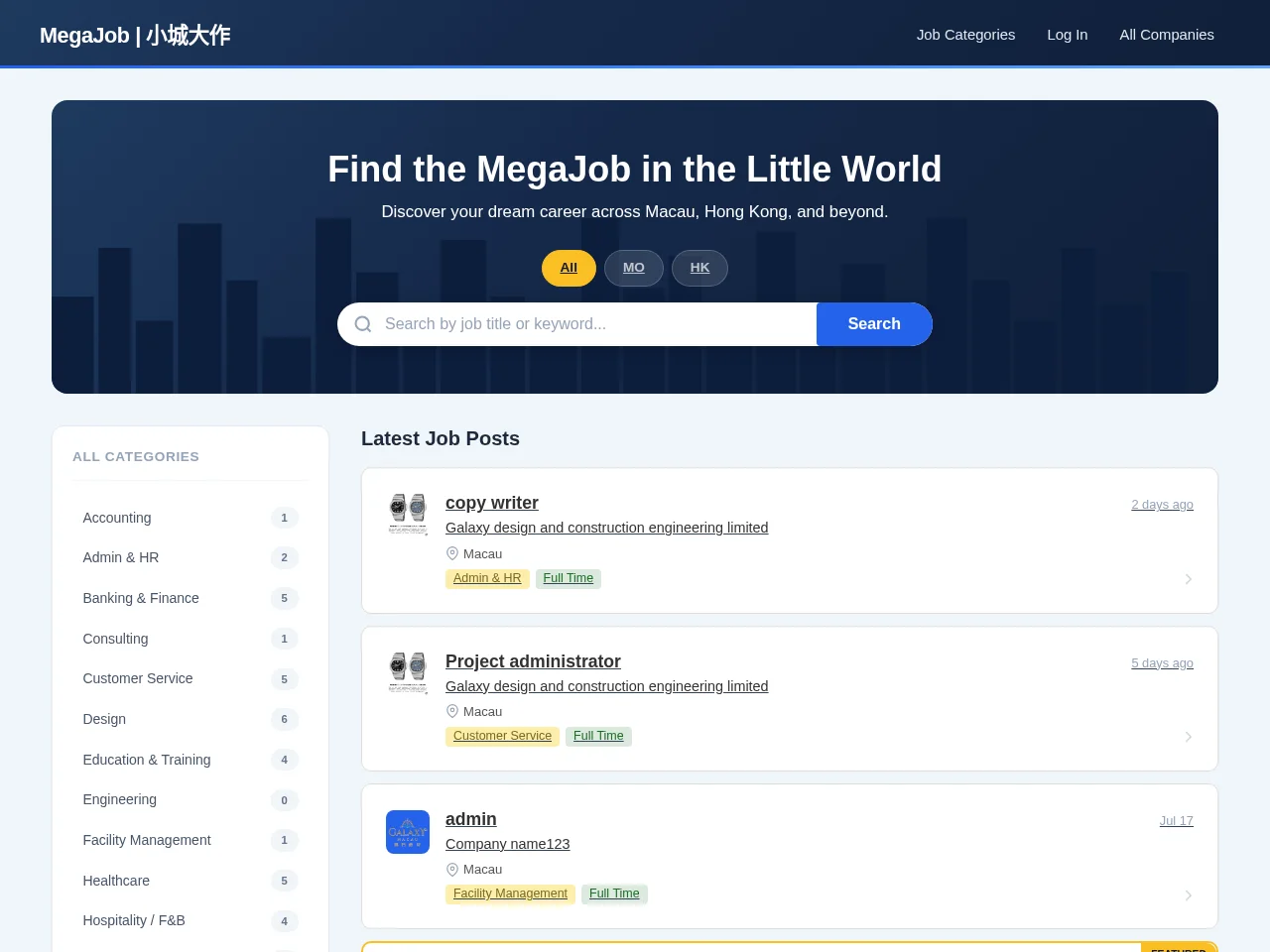Open Project administrator post via chevron arrow

[x=1188, y=737]
